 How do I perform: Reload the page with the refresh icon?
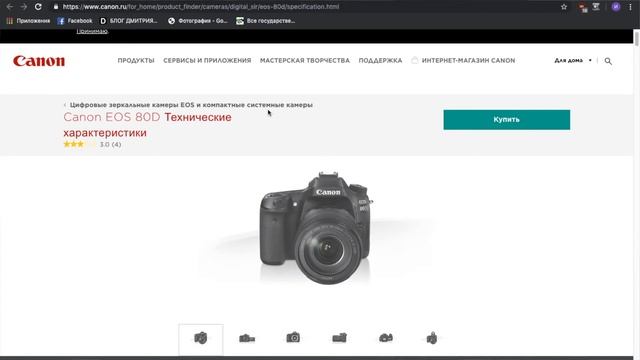click(38, 7)
